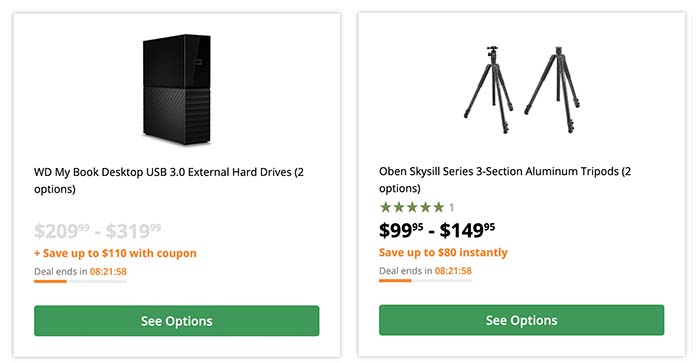The width and height of the screenshot is (700, 363).
Task: Open Oben Skysill Series Aluminum Tripods title link
Action: tap(505, 179)
